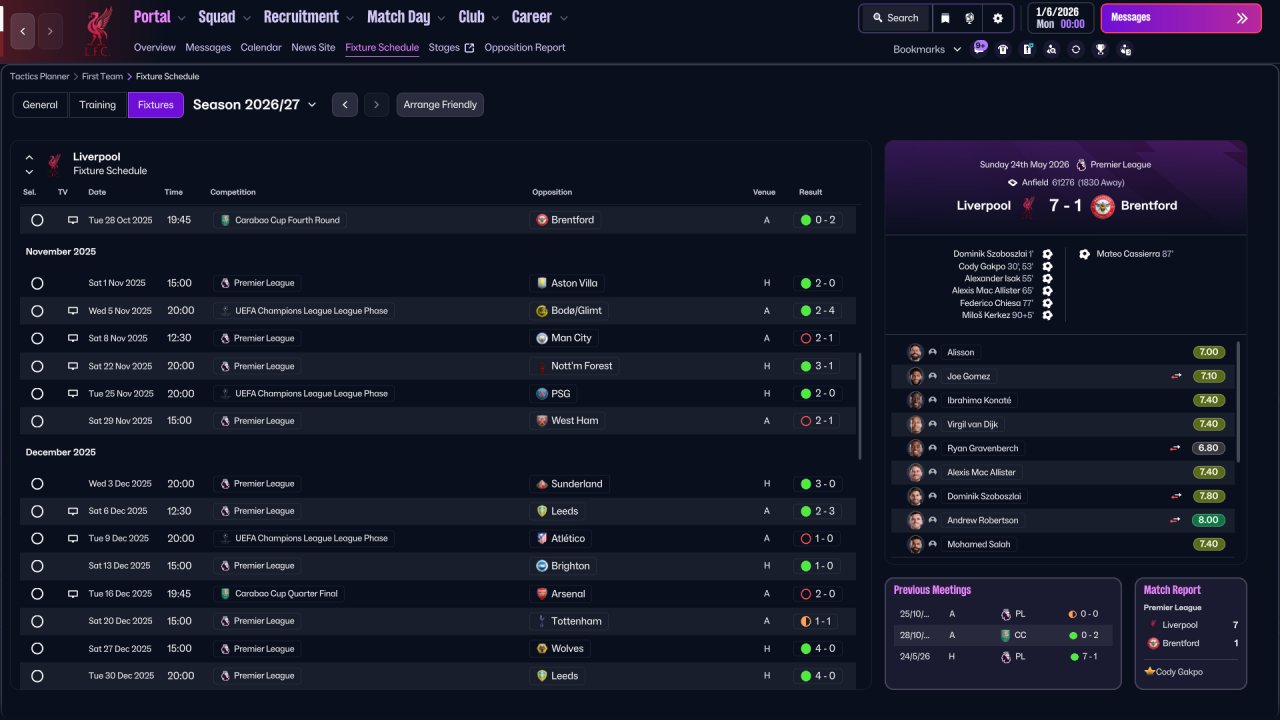Select the radio button for Tue 30 Dec fixture
This screenshot has height=720, width=1280.
point(37,676)
